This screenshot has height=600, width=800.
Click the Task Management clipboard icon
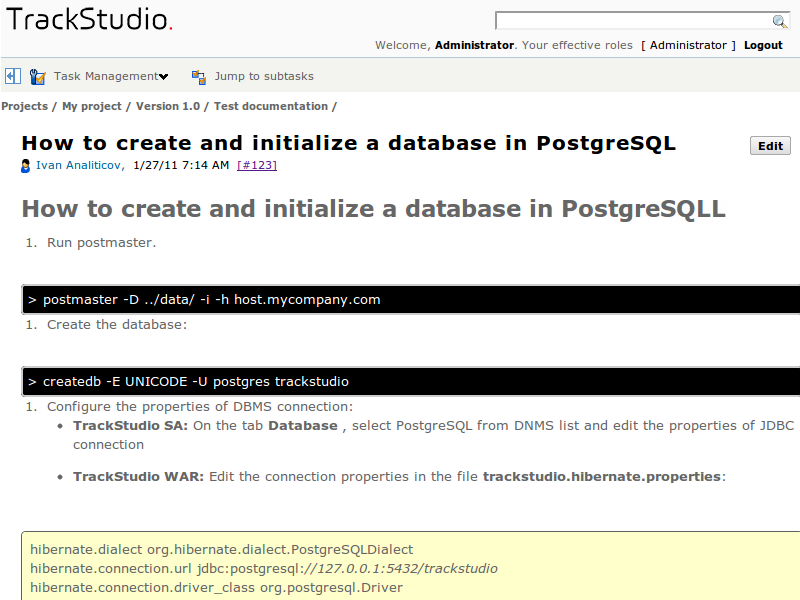pyautogui.click(x=37, y=77)
